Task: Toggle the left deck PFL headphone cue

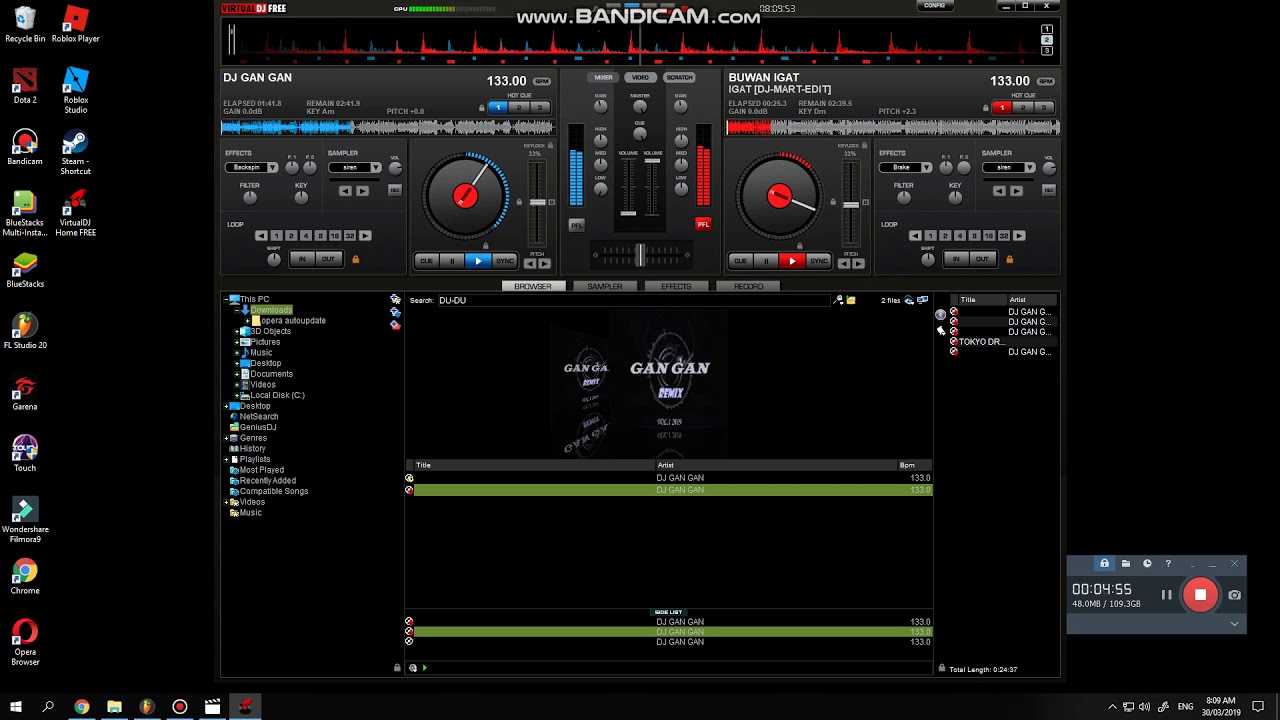Action: (x=576, y=225)
